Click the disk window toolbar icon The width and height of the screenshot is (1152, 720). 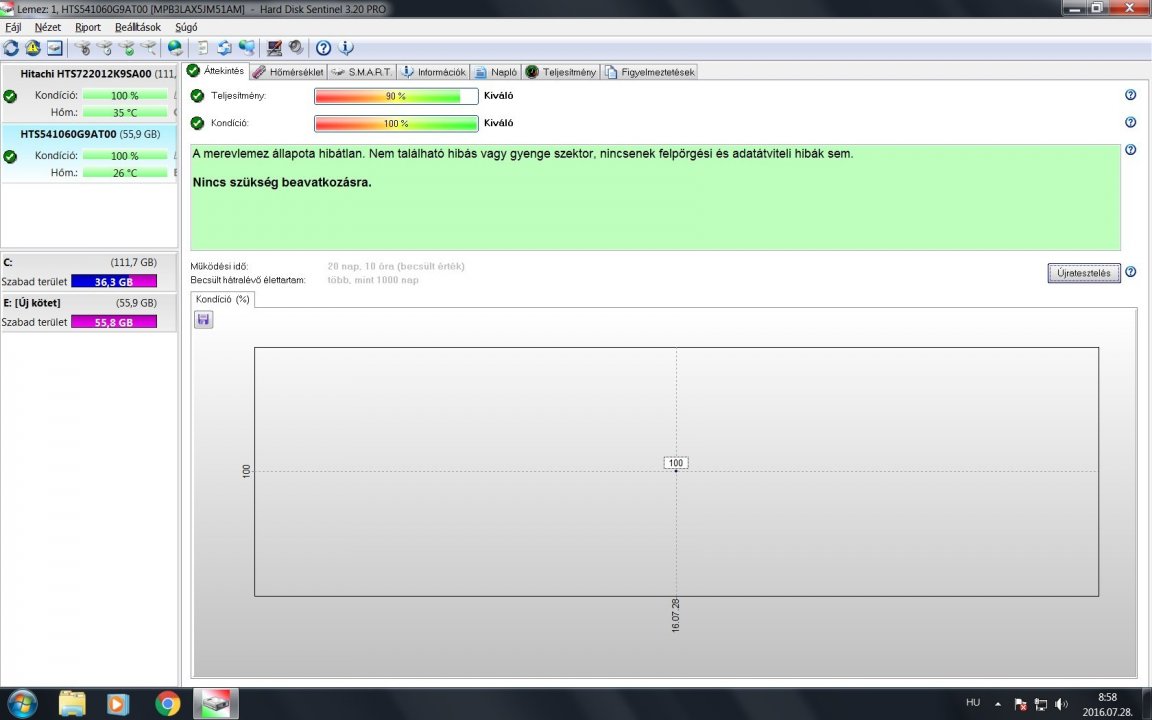(55, 48)
